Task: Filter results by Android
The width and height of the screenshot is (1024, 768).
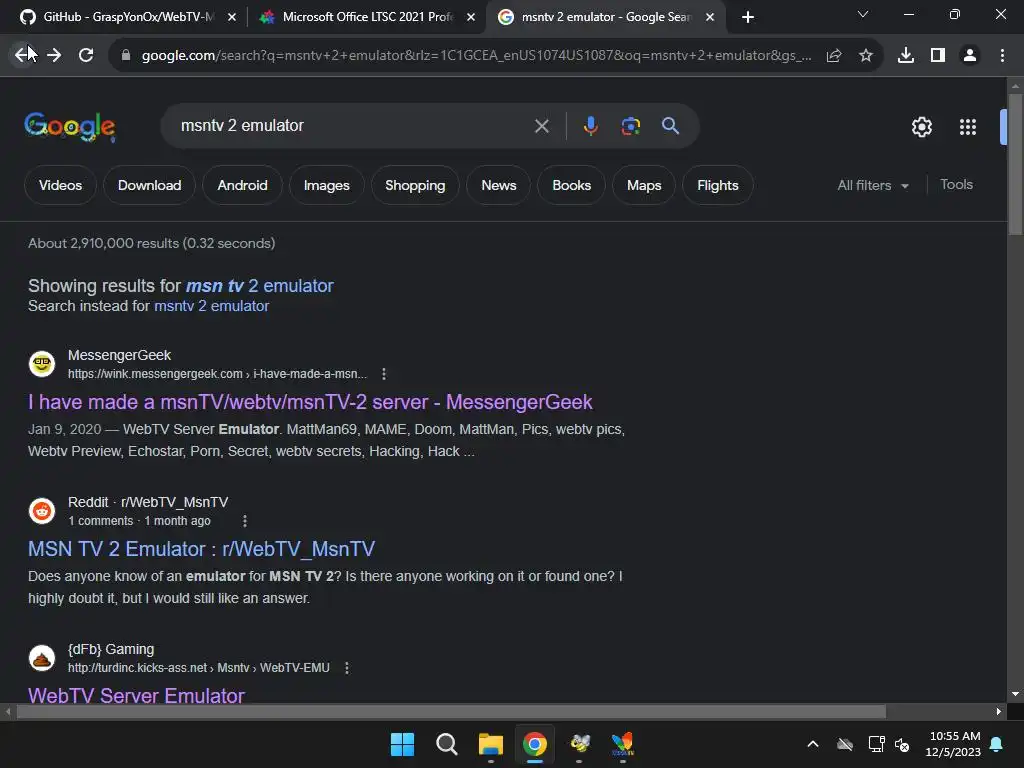Action: (x=242, y=185)
